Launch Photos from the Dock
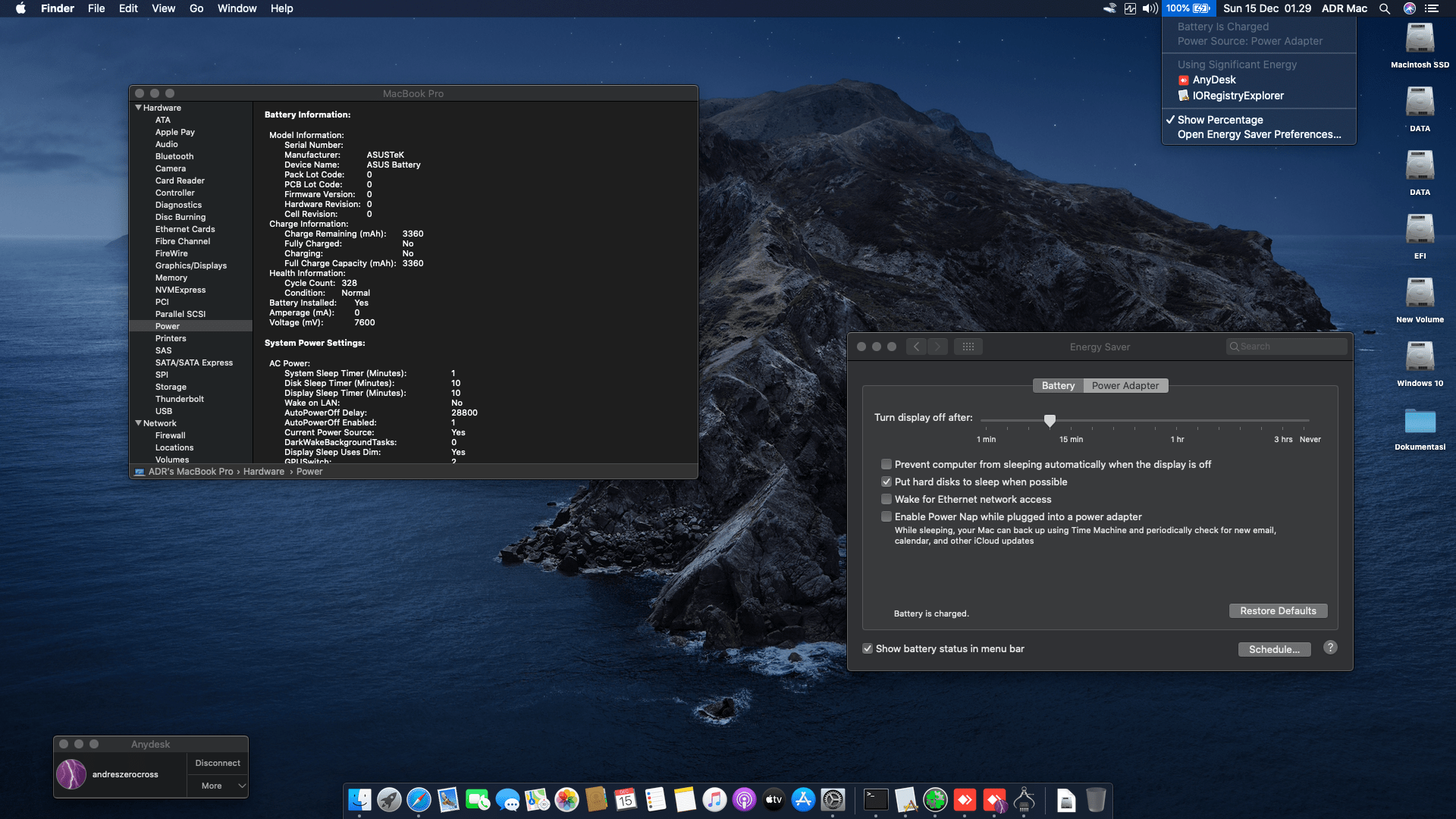This screenshot has width=1456, height=819. pos(566,799)
